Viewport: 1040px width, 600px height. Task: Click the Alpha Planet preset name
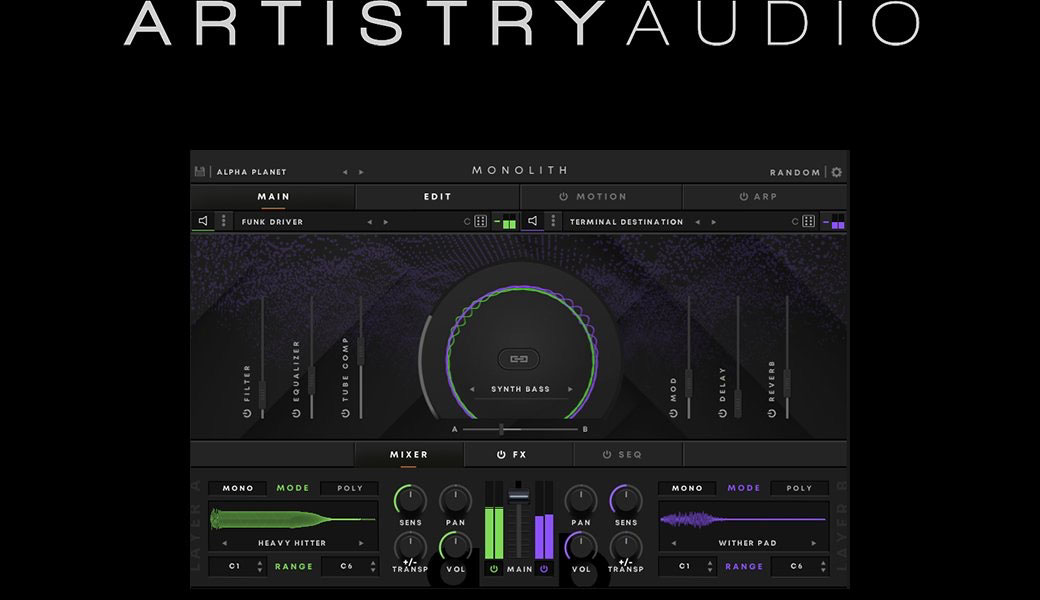click(x=251, y=172)
